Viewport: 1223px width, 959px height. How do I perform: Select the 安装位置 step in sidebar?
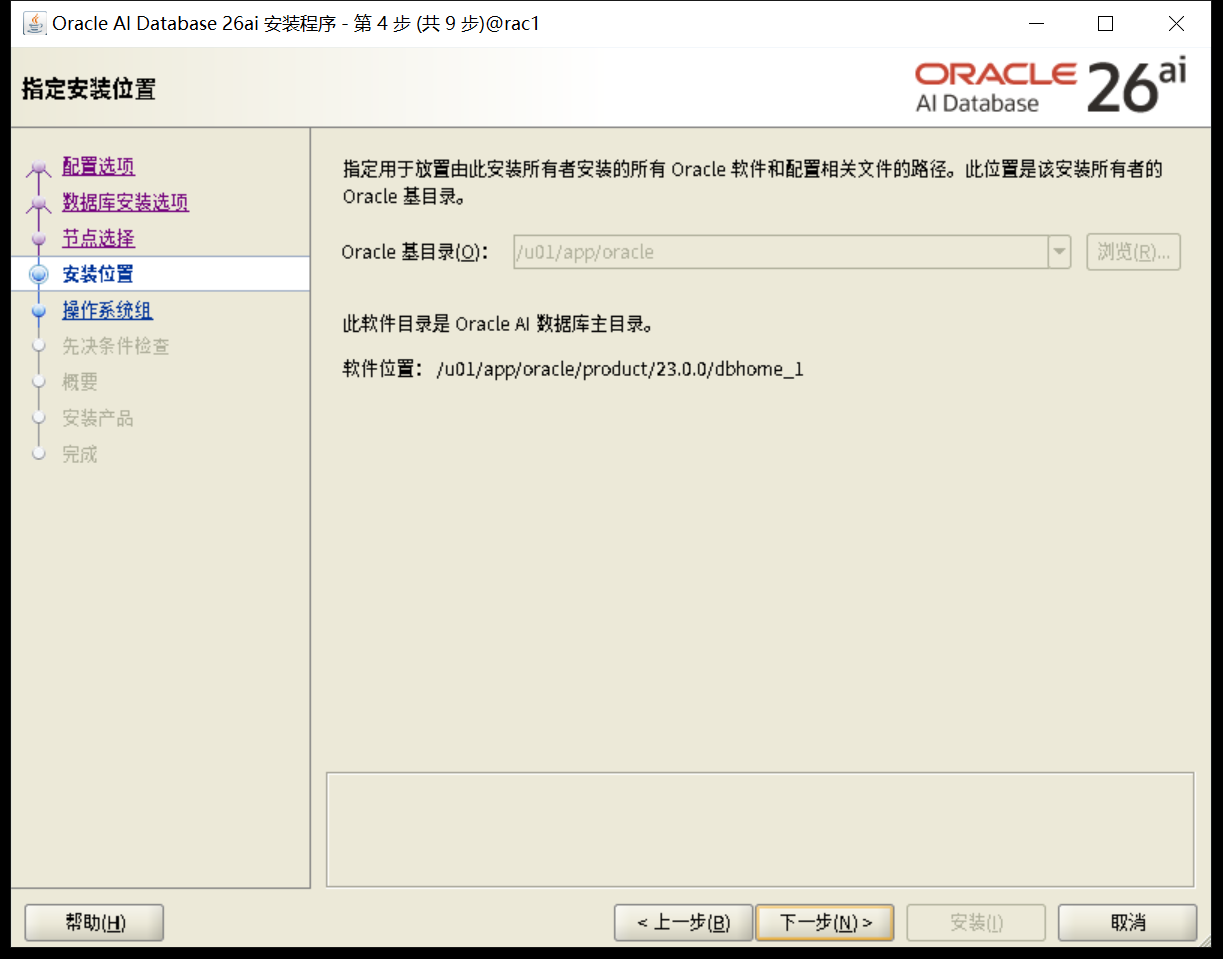(98, 274)
